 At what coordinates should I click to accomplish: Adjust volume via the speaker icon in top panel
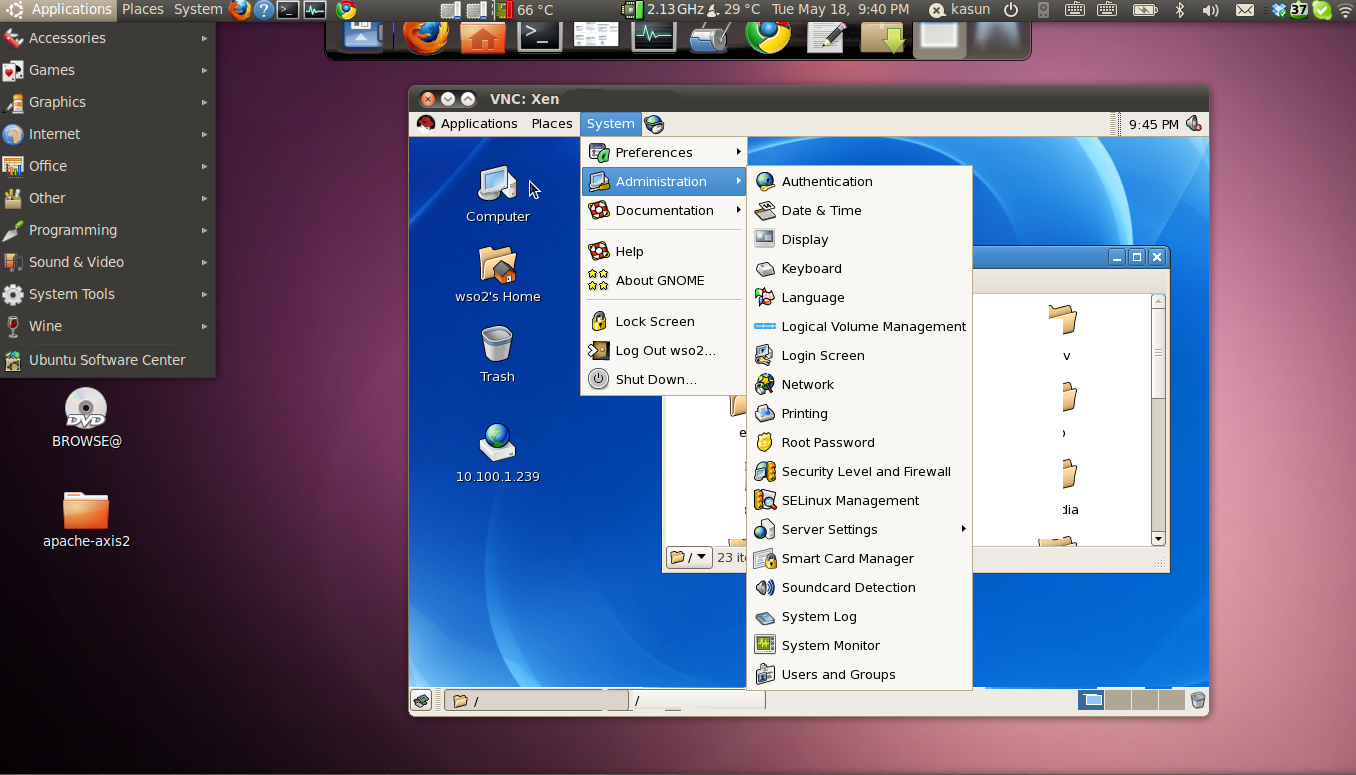click(x=1210, y=10)
